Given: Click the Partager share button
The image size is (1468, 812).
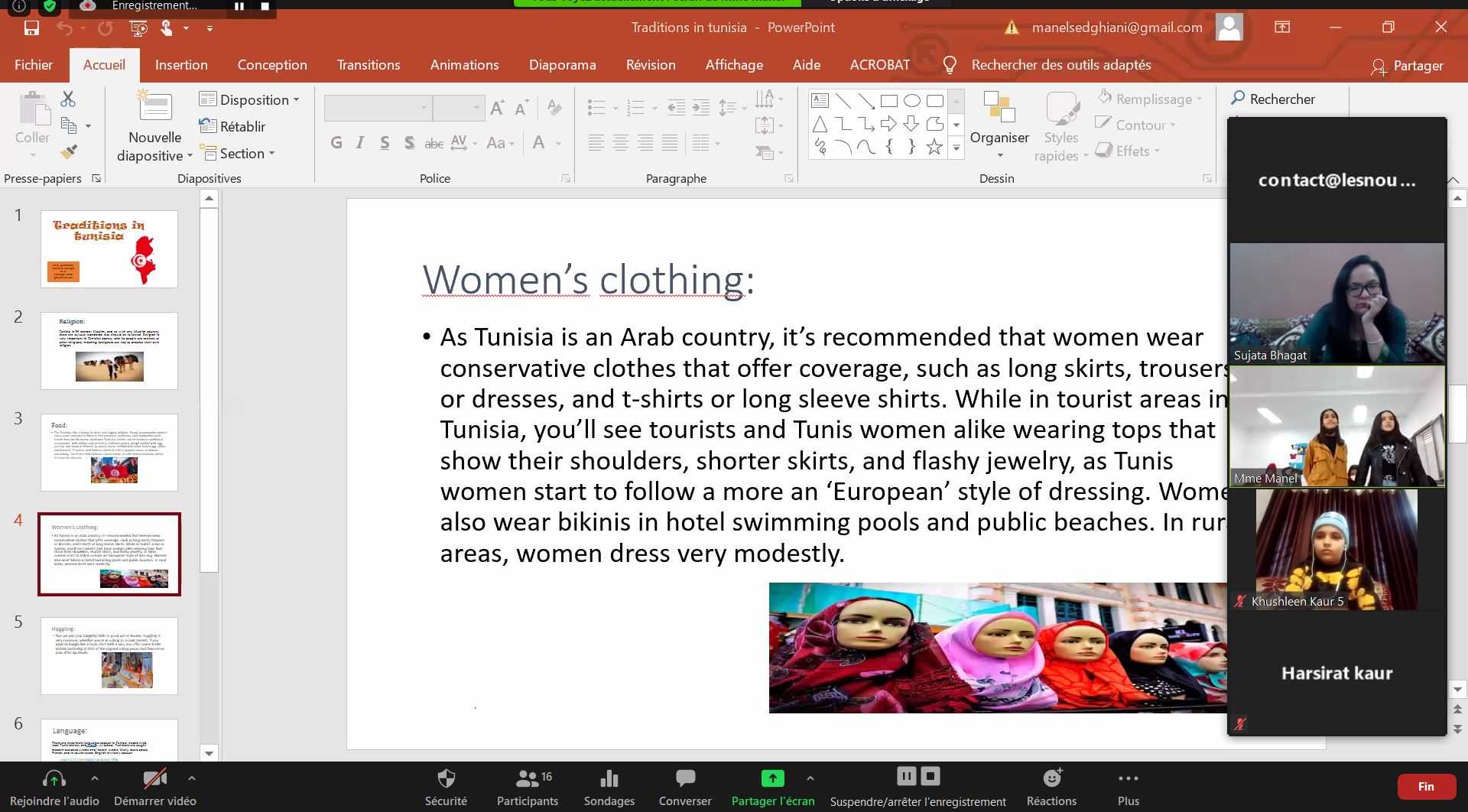Looking at the screenshot, I should tap(1407, 66).
